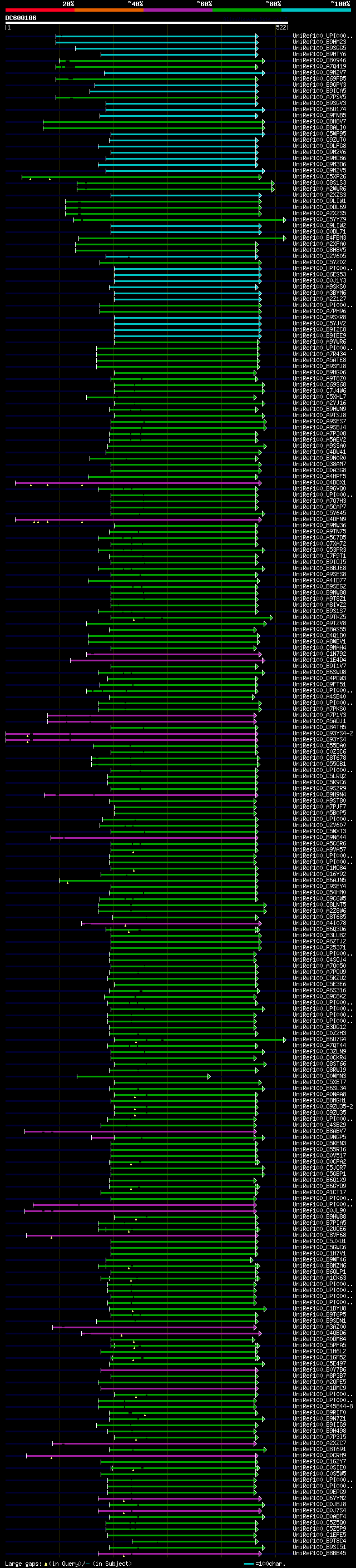Select the UniRef100_B9ICA5 label

pos(319,91)
